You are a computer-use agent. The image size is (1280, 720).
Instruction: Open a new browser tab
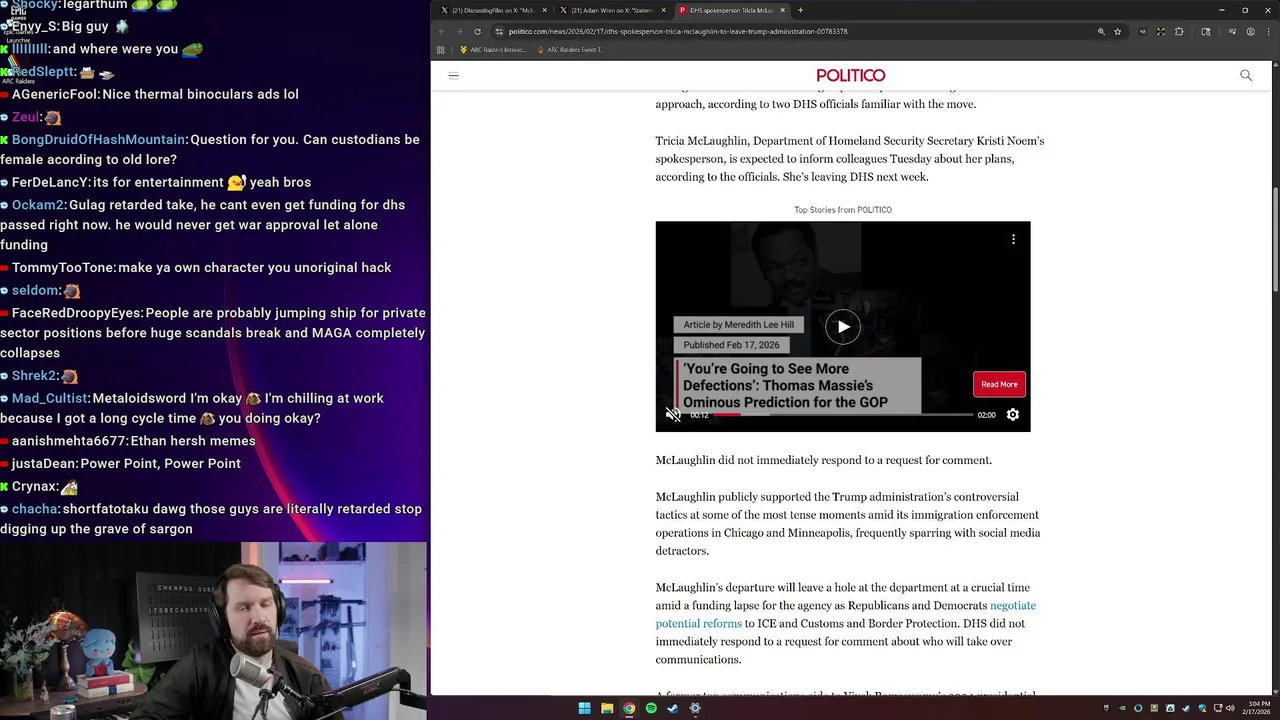click(800, 10)
